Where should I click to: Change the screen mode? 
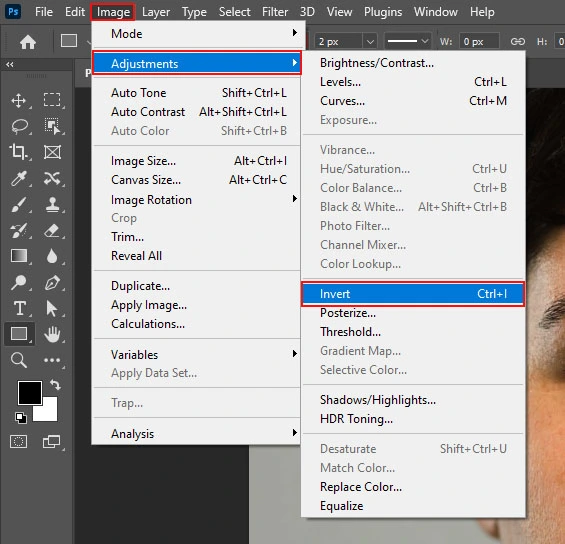click(52, 441)
